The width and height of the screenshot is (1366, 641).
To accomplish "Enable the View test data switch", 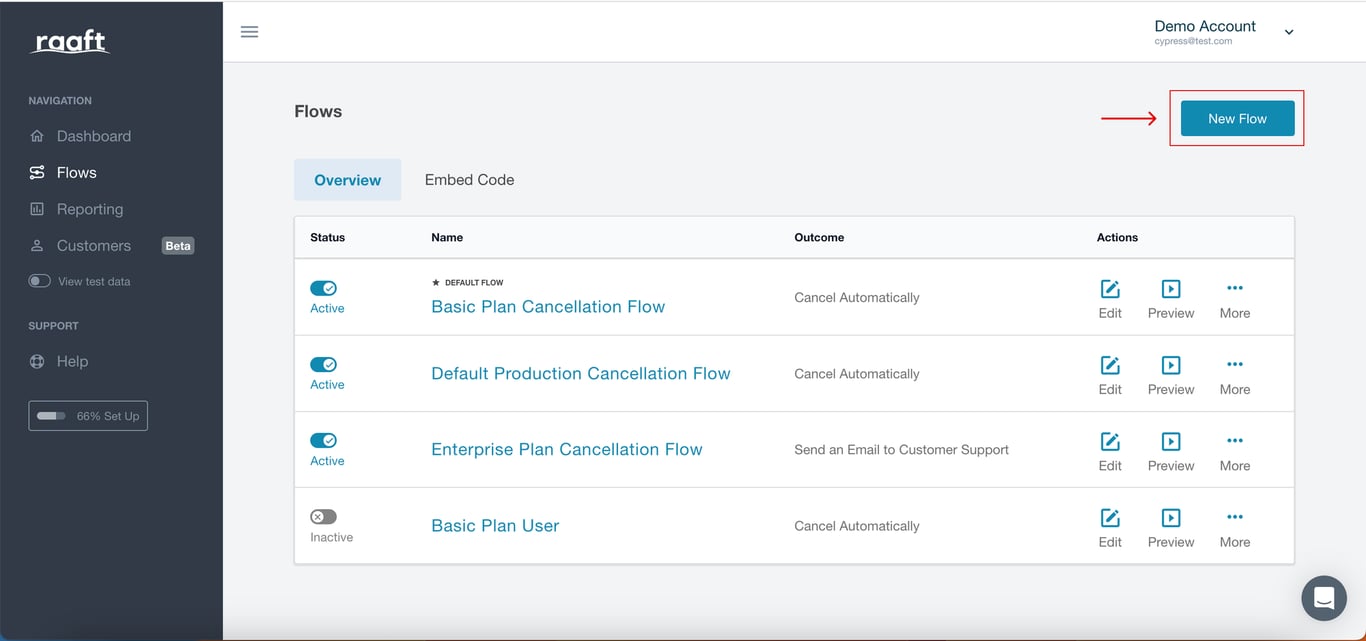I will [39, 281].
